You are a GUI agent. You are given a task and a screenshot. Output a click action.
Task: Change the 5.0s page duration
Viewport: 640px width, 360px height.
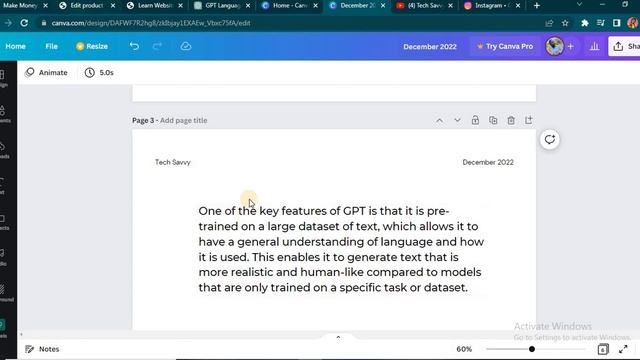pyautogui.click(x=99, y=73)
